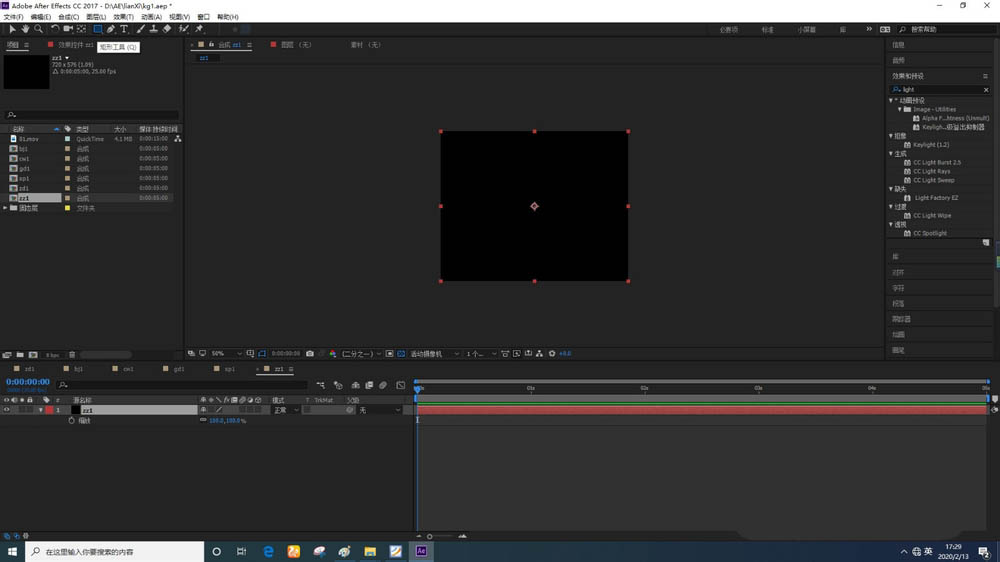The image size is (1000, 562).
Task: Select the Pen tool
Action: (x=111, y=29)
